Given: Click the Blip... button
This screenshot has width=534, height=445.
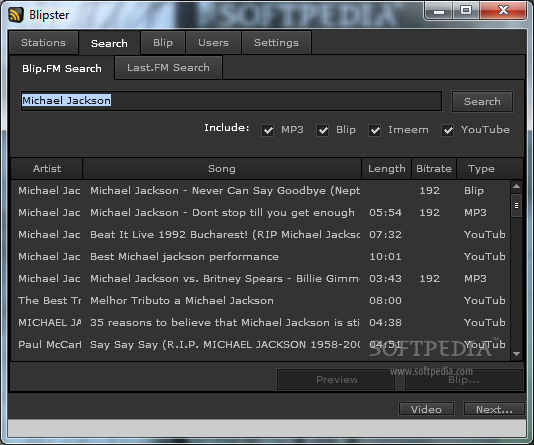Looking at the screenshot, I should 464,380.
